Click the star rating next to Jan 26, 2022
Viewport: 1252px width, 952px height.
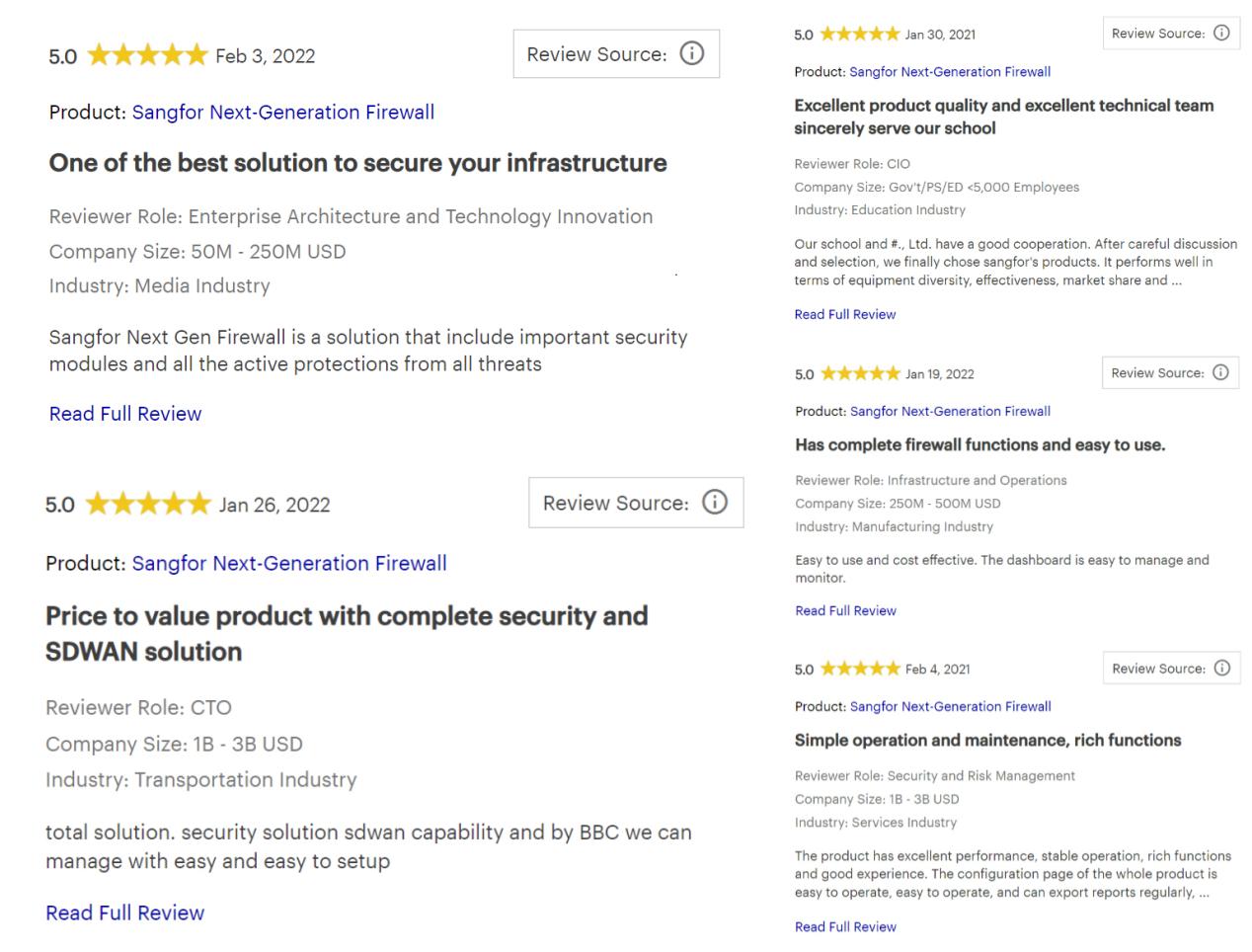[x=148, y=505]
